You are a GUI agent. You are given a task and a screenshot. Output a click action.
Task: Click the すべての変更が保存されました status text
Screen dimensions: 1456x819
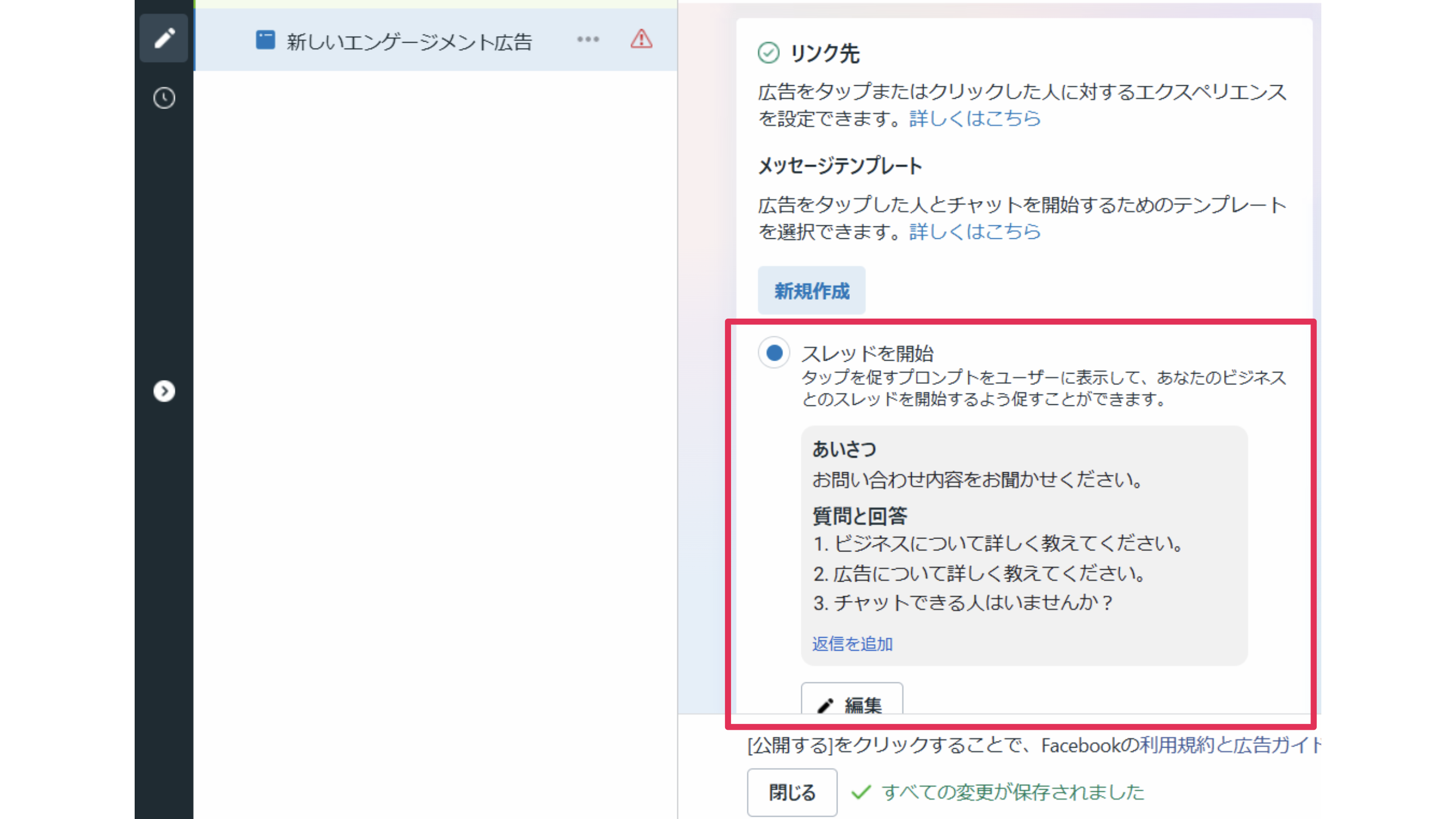(x=1013, y=792)
